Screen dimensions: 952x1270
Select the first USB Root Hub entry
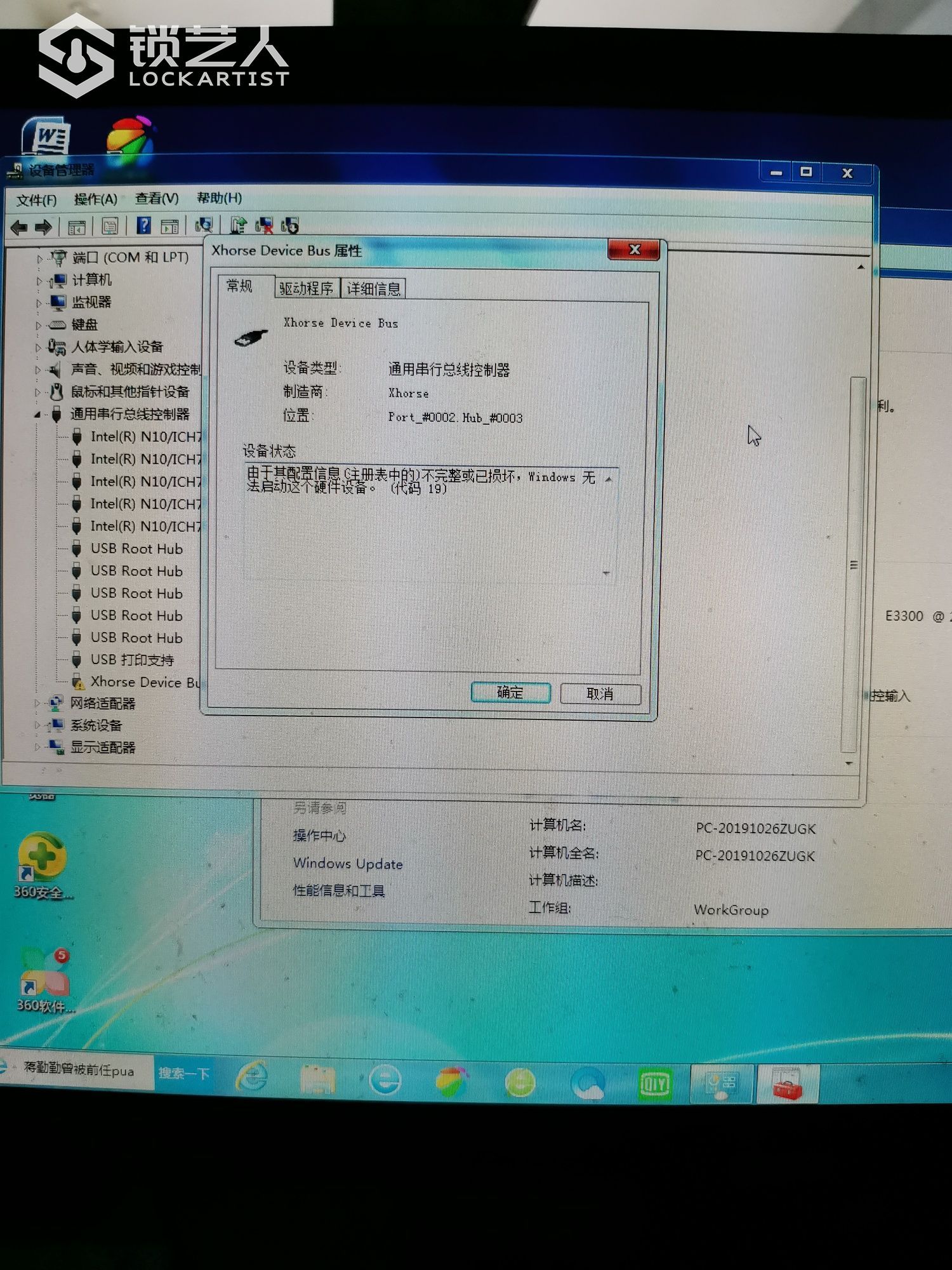pyautogui.click(x=128, y=549)
